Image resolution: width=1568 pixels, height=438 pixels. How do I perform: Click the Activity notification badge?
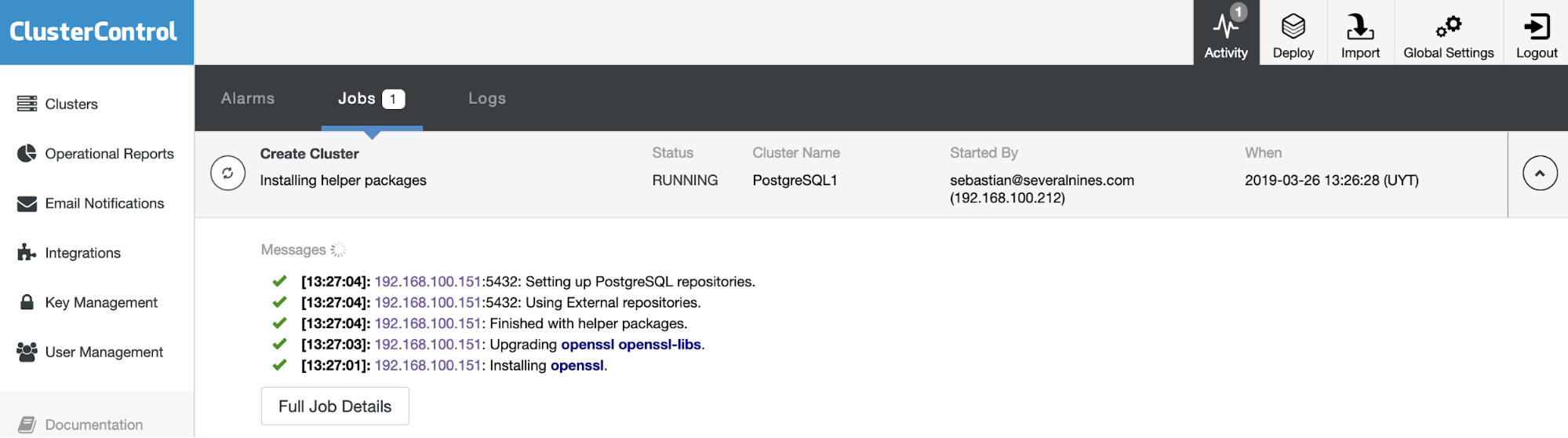pos(1239,12)
